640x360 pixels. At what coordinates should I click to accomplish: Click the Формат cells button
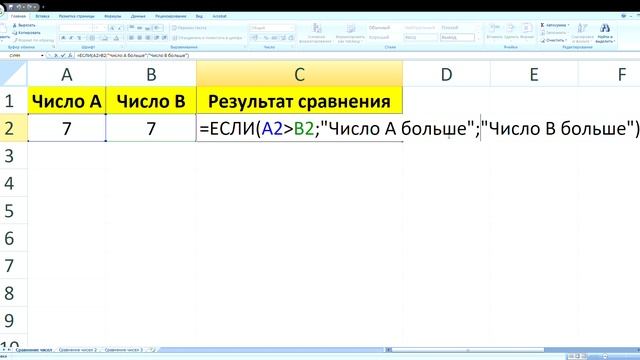tap(527, 32)
